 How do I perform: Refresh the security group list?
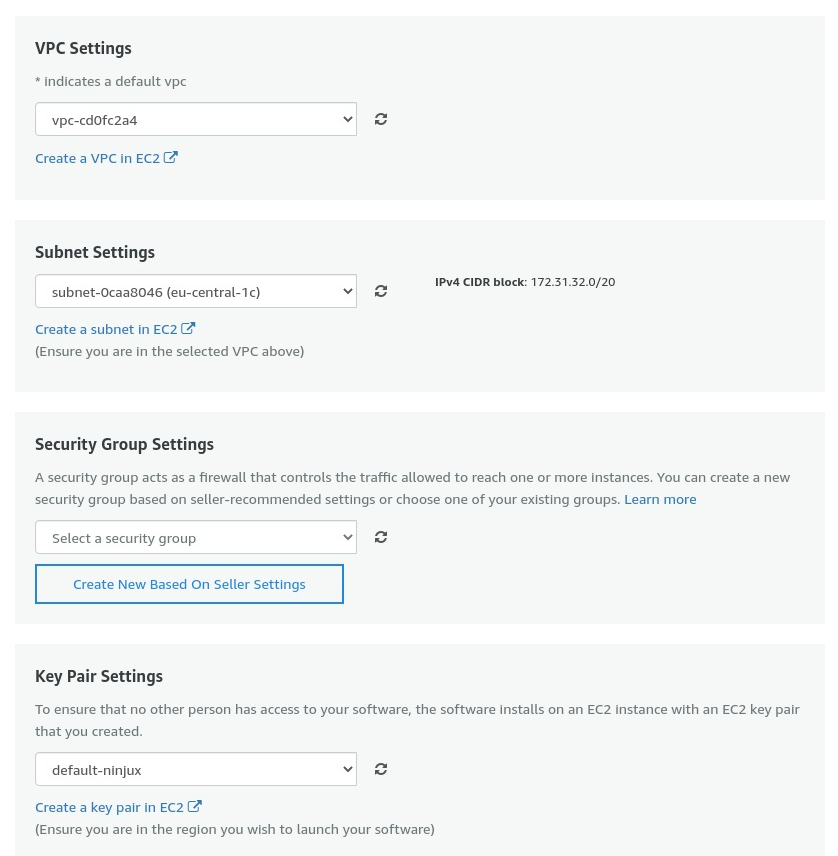[x=381, y=537]
